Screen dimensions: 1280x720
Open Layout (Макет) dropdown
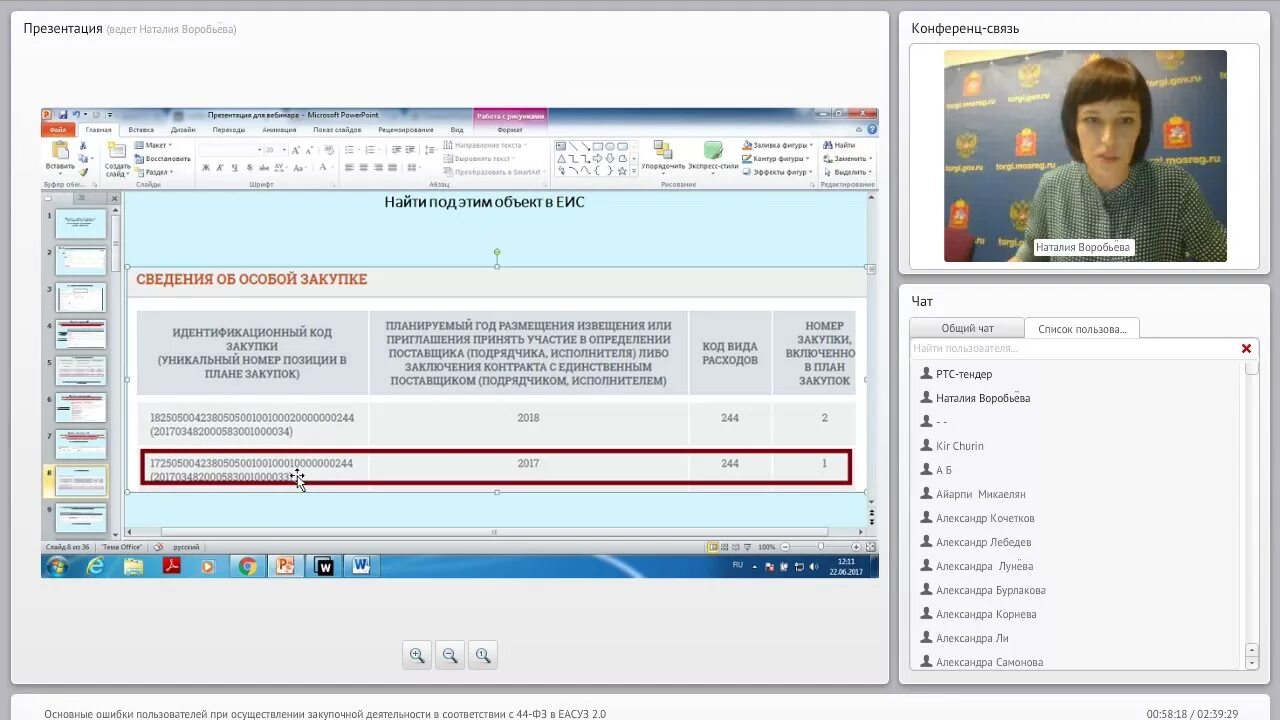[x=153, y=146]
